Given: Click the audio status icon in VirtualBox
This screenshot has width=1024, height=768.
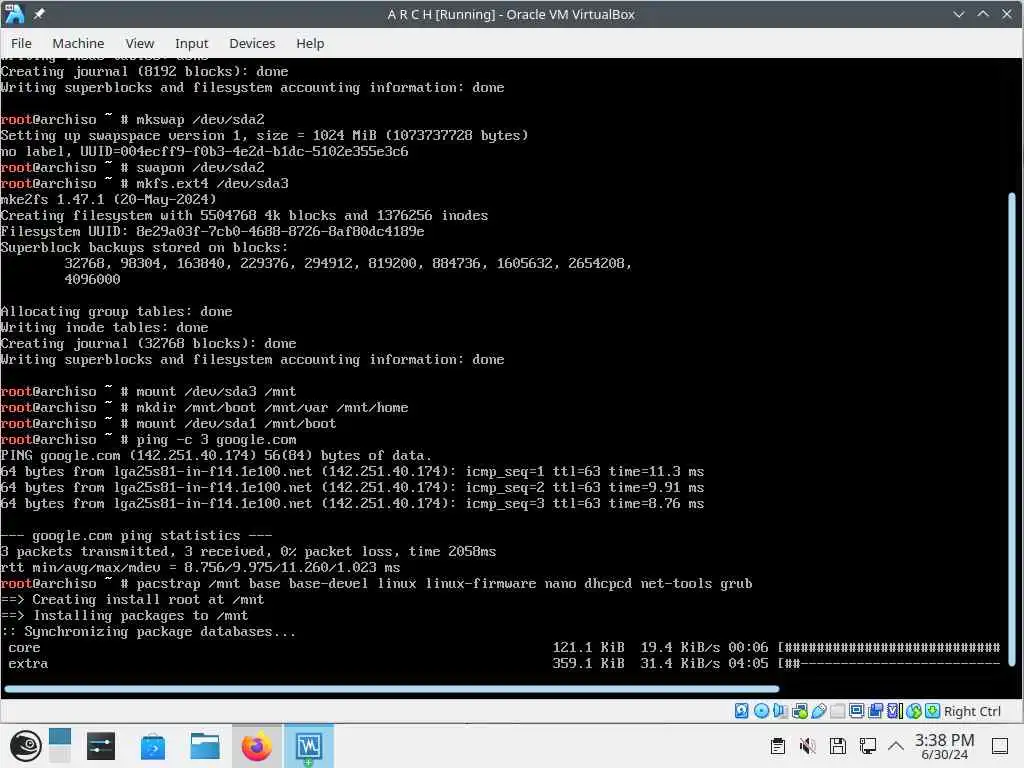Looking at the screenshot, I should point(780,711).
